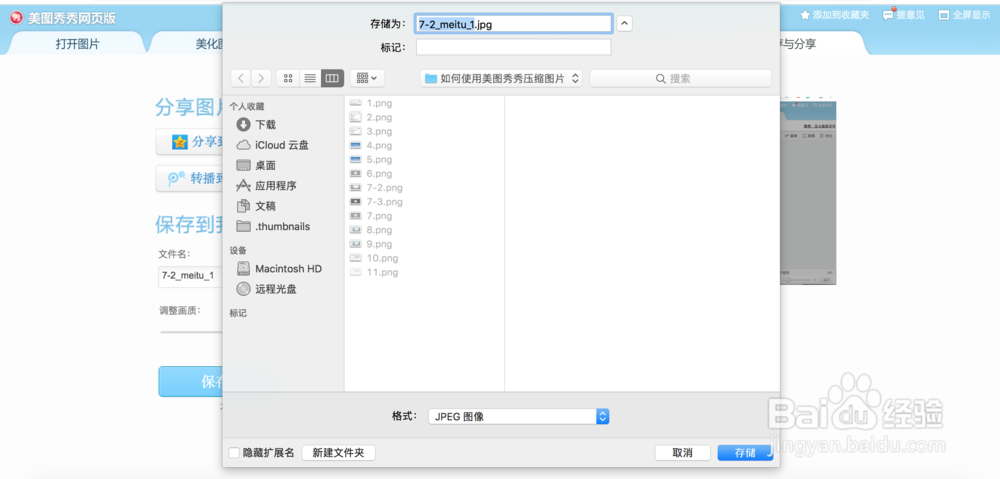Toggle the 隐藏扩展名 checkbox
This screenshot has height=479, width=1000.
(x=234, y=453)
